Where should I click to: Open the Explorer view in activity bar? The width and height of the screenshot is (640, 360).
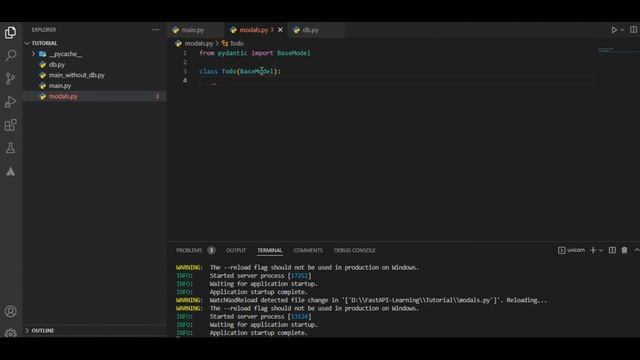tap(11, 32)
